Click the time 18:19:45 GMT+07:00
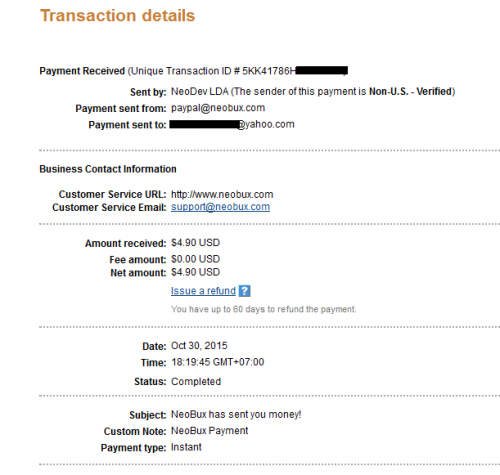The height and width of the screenshot is (475, 500). click(217, 362)
